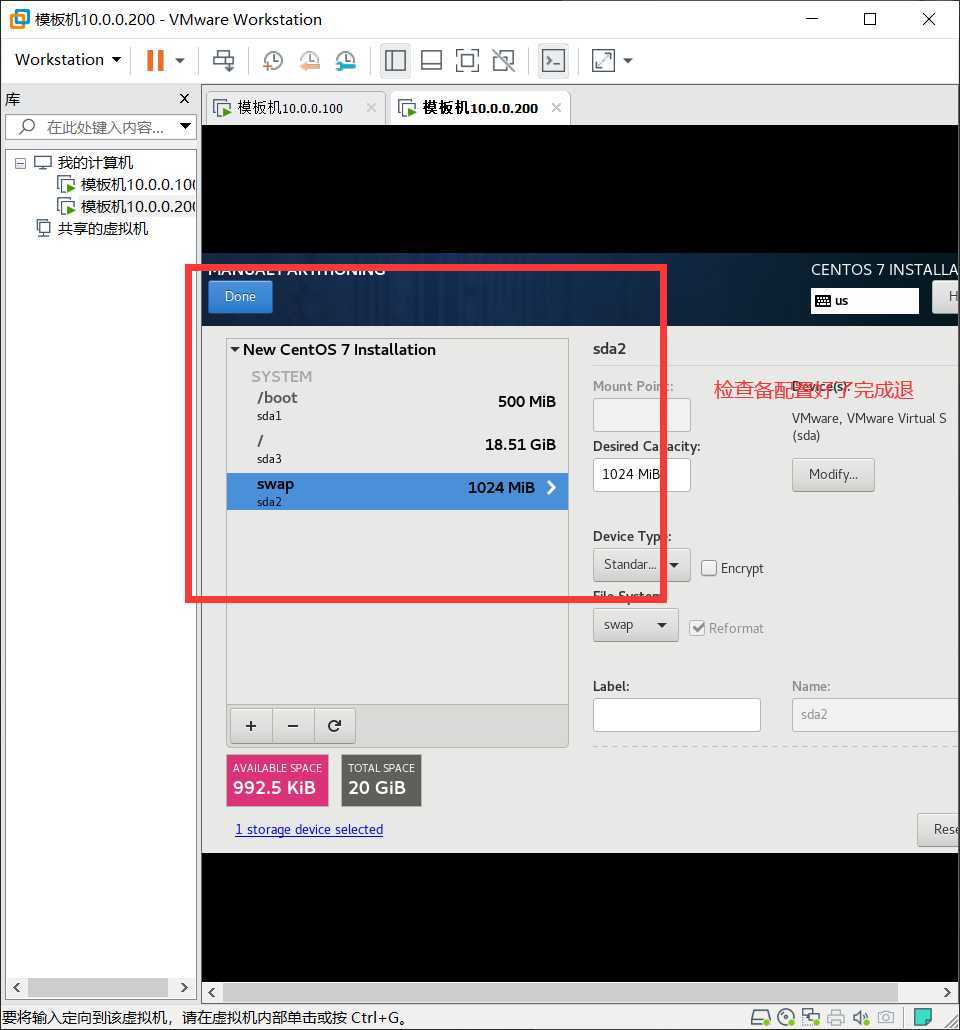Click the hard disk status icon
This screenshot has height=1030, width=960.
click(x=760, y=1018)
